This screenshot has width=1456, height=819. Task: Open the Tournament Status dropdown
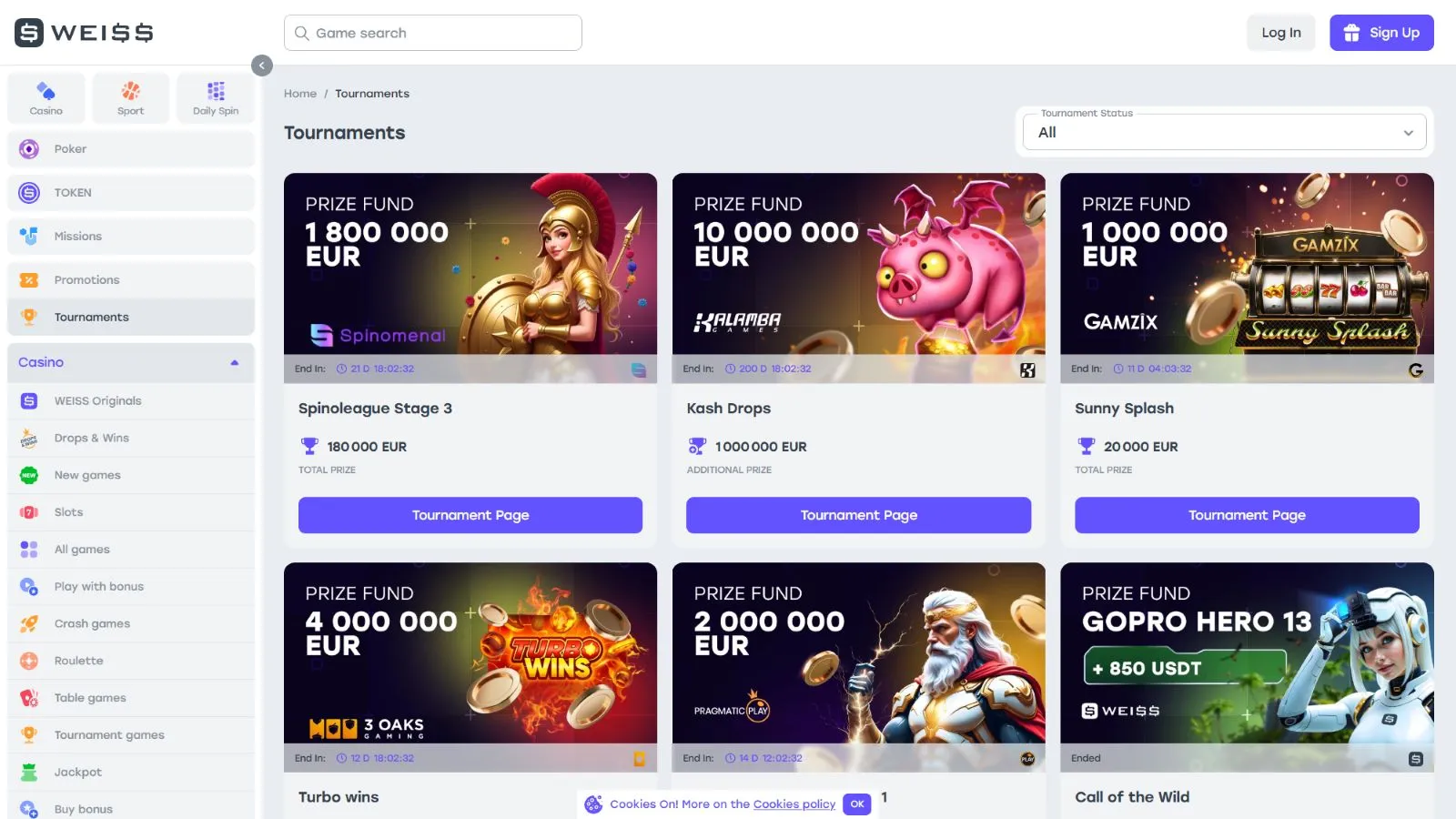[1225, 133]
